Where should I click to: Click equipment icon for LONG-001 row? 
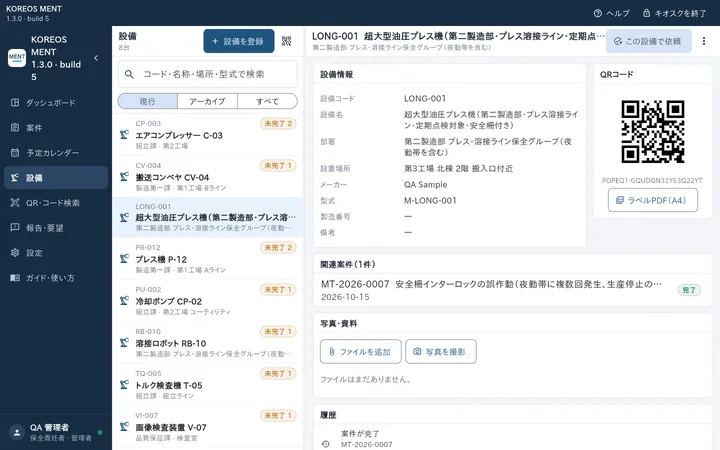click(x=124, y=217)
